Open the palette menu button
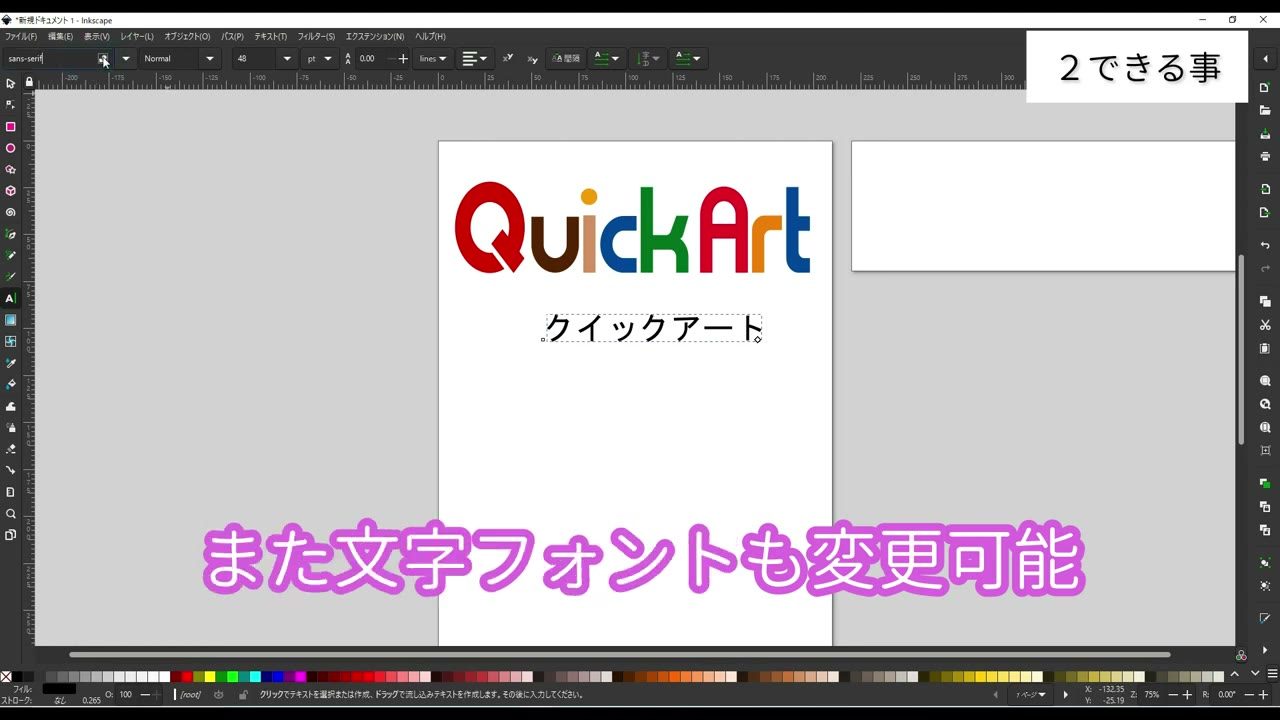1280x720 pixels. click(1272, 674)
